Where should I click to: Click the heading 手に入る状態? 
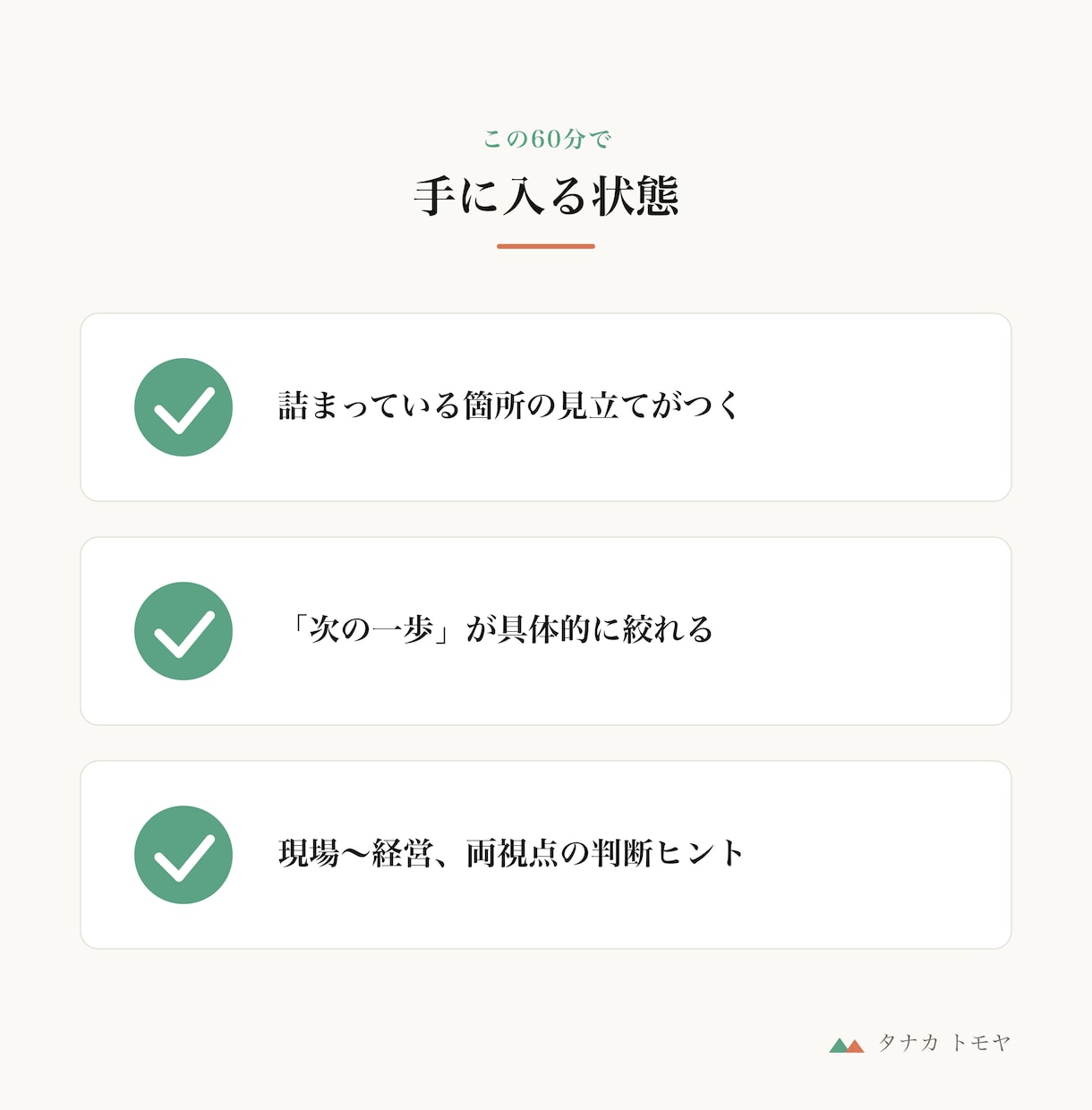546,196
